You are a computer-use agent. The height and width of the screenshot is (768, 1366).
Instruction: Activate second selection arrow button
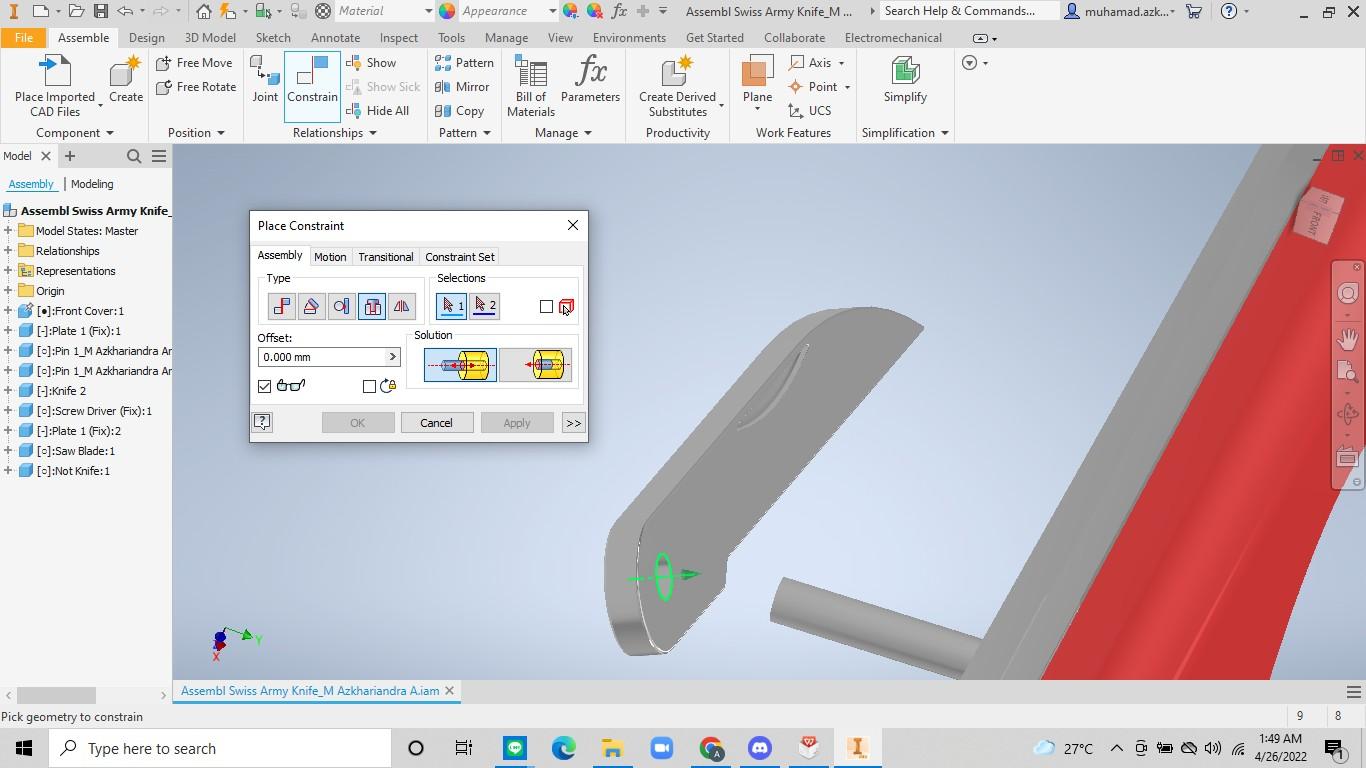[484, 306]
